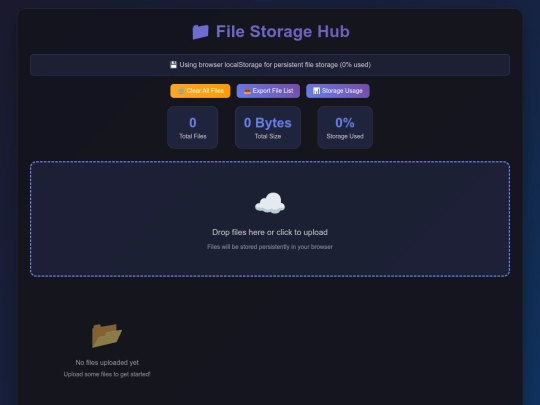The image size is (540, 405).
Task: Click "Files will be stored persistently" text
Action: [270, 247]
